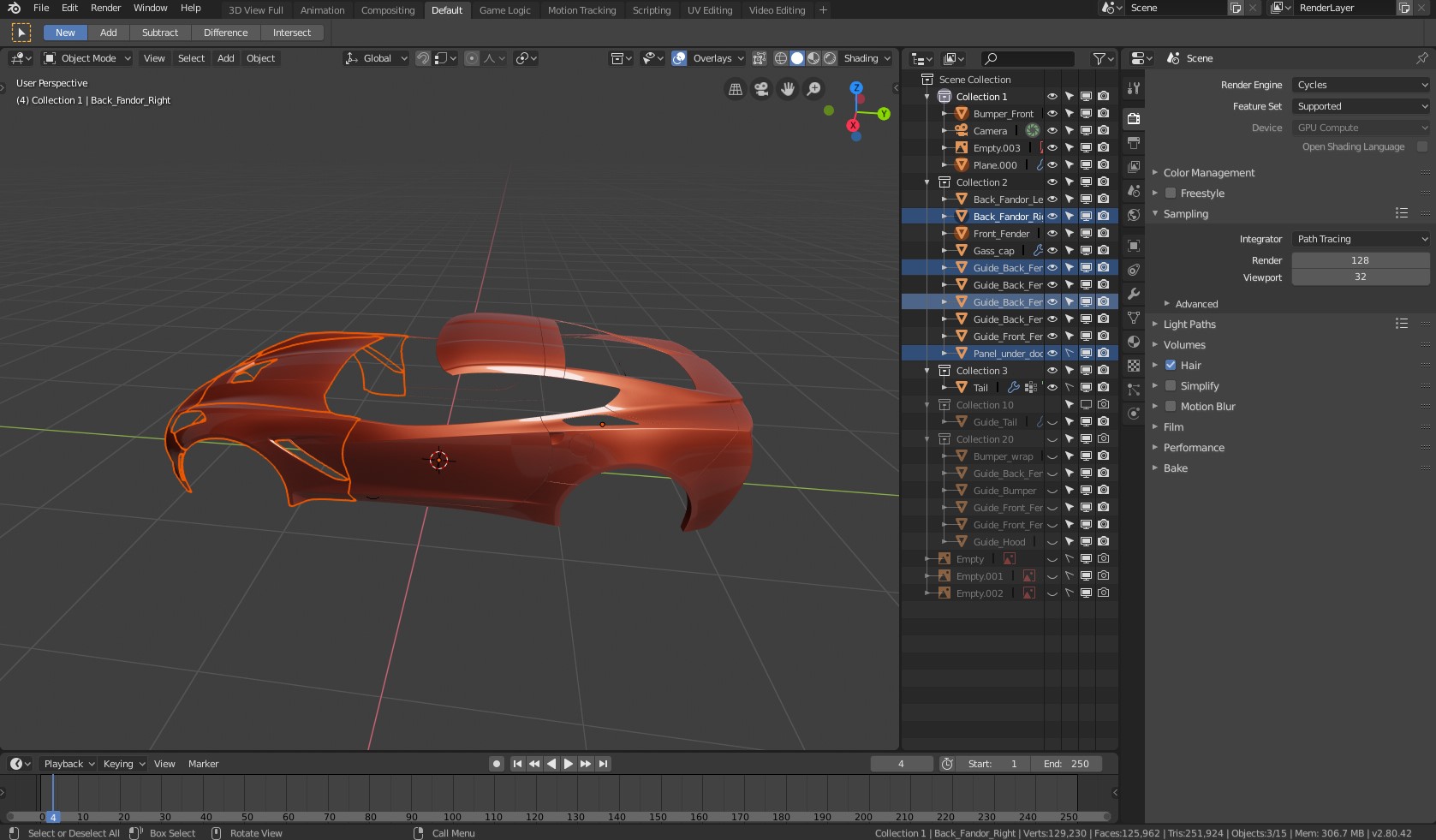1436x840 pixels.
Task: Click the play animation button
Action: point(568,764)
